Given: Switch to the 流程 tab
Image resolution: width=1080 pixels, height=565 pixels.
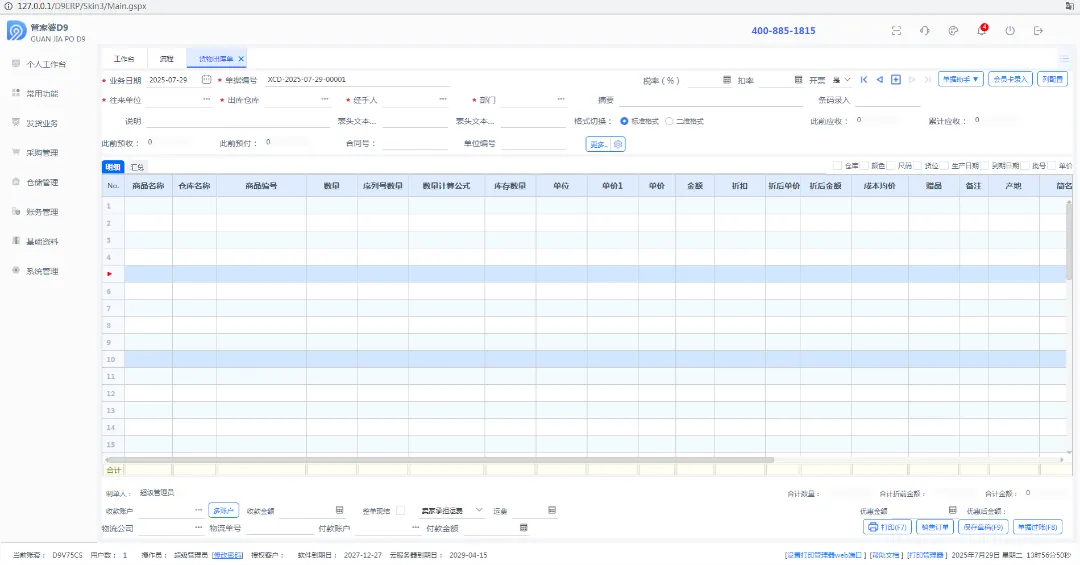Looking at the screenshot, I should [x=167, y=59].
